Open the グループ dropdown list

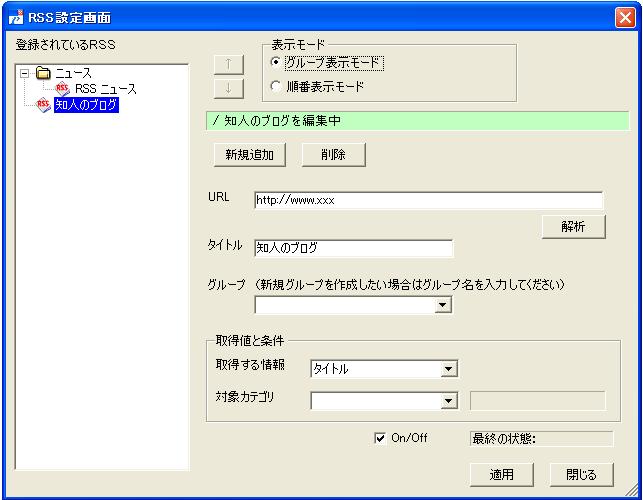click(x=443, y=305)
